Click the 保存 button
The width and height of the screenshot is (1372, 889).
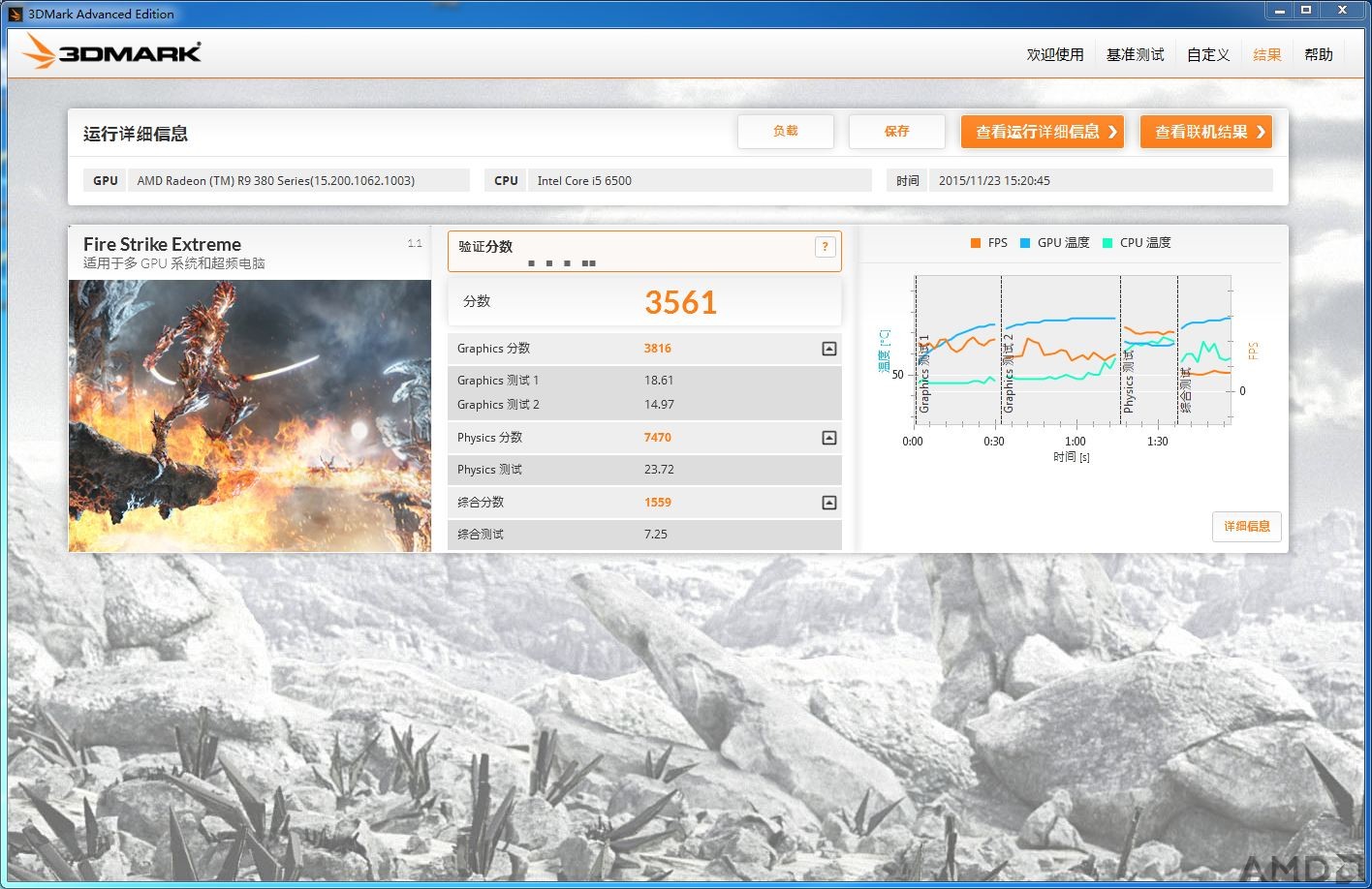pyautogui.click(x=897, y=132)
